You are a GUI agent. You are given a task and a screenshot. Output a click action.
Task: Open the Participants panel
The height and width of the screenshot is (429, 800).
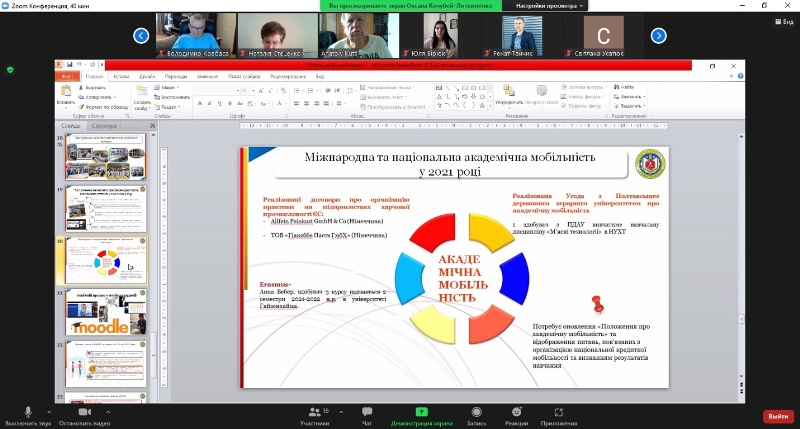click(314, 411)
